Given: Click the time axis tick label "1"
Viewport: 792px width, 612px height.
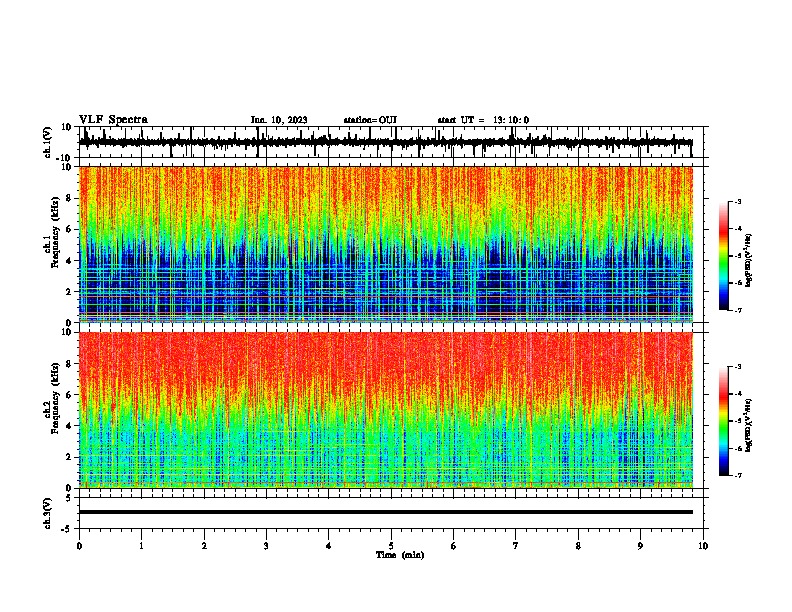Looking at the screenshot, I should pyautogui.click(x=141, y=546).
